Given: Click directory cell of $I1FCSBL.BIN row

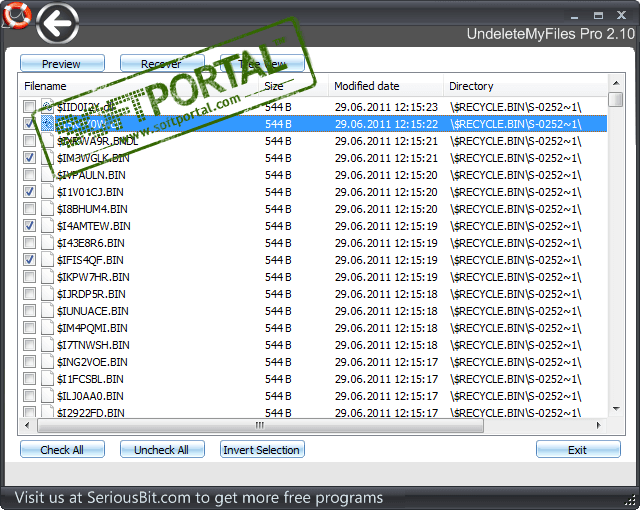Looking at the screenshot, I should (x=516, y=379).
